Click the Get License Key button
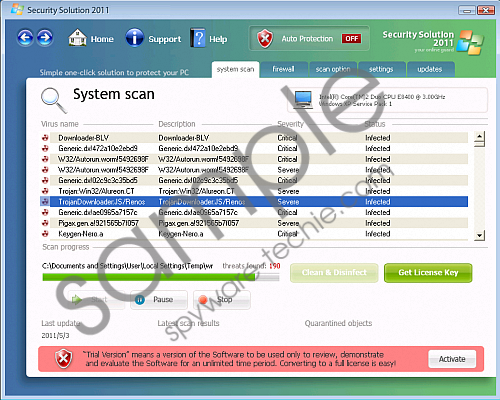 [x=428, y=273]
